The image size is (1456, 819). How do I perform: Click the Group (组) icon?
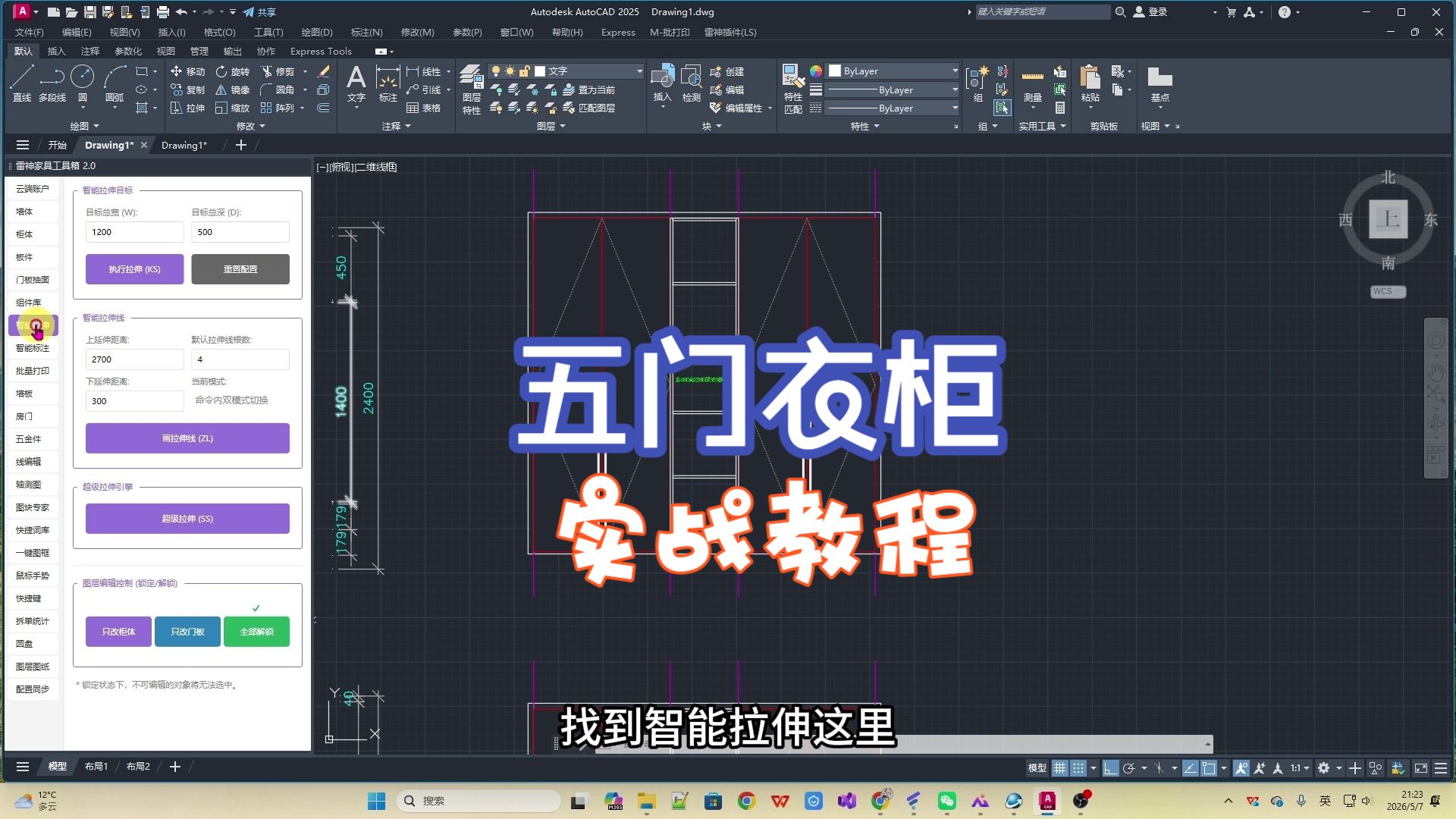[x=978, y=83]
